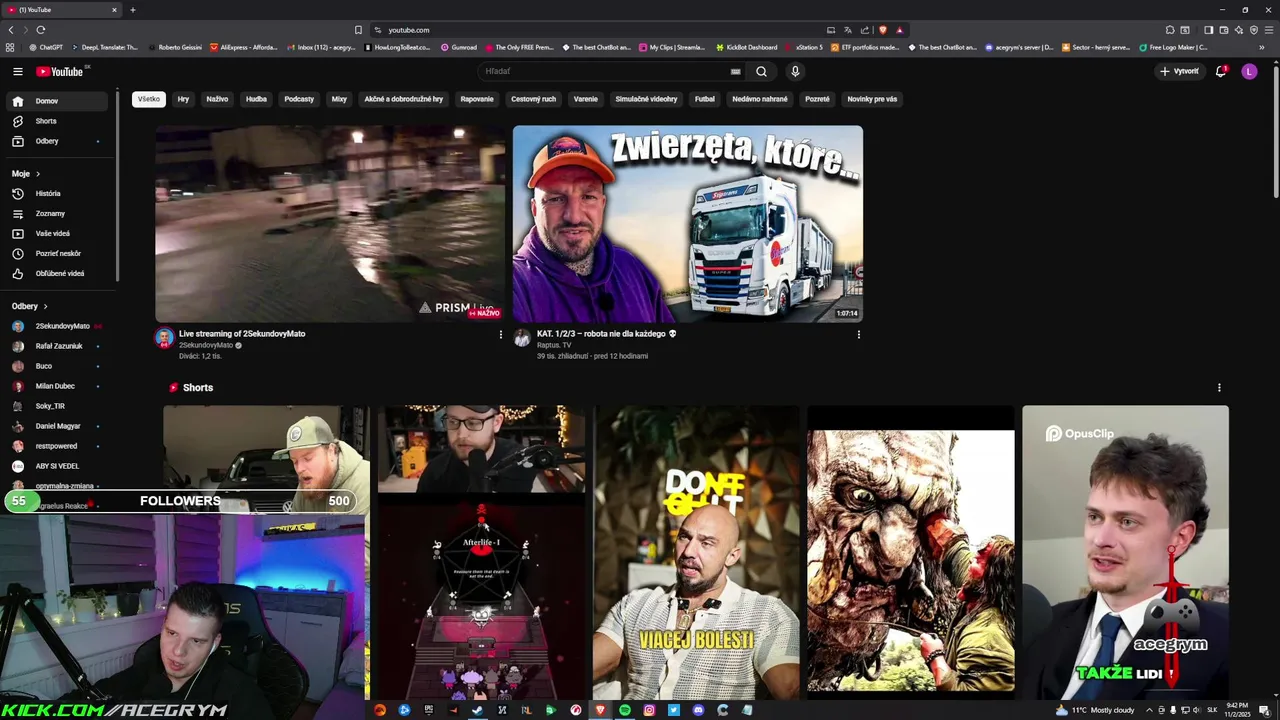Reload the page with browser refresh

point(40,30)
